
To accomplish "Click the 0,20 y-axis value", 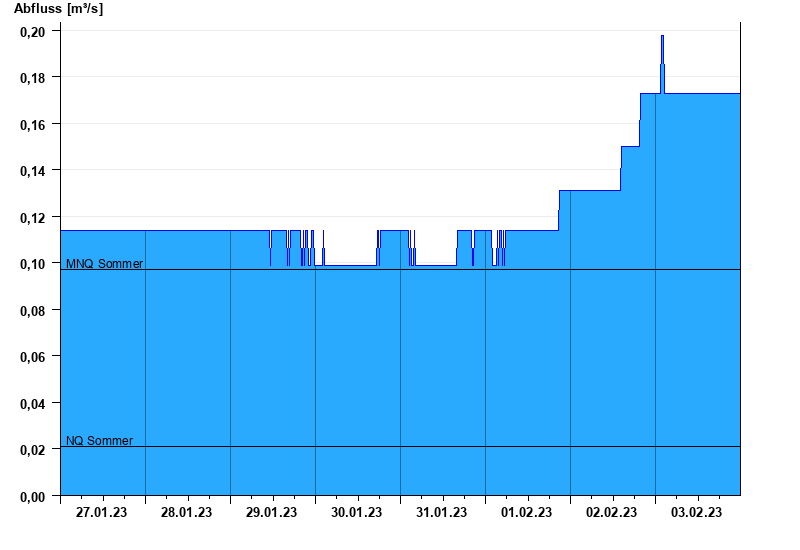I will point(33,32).
